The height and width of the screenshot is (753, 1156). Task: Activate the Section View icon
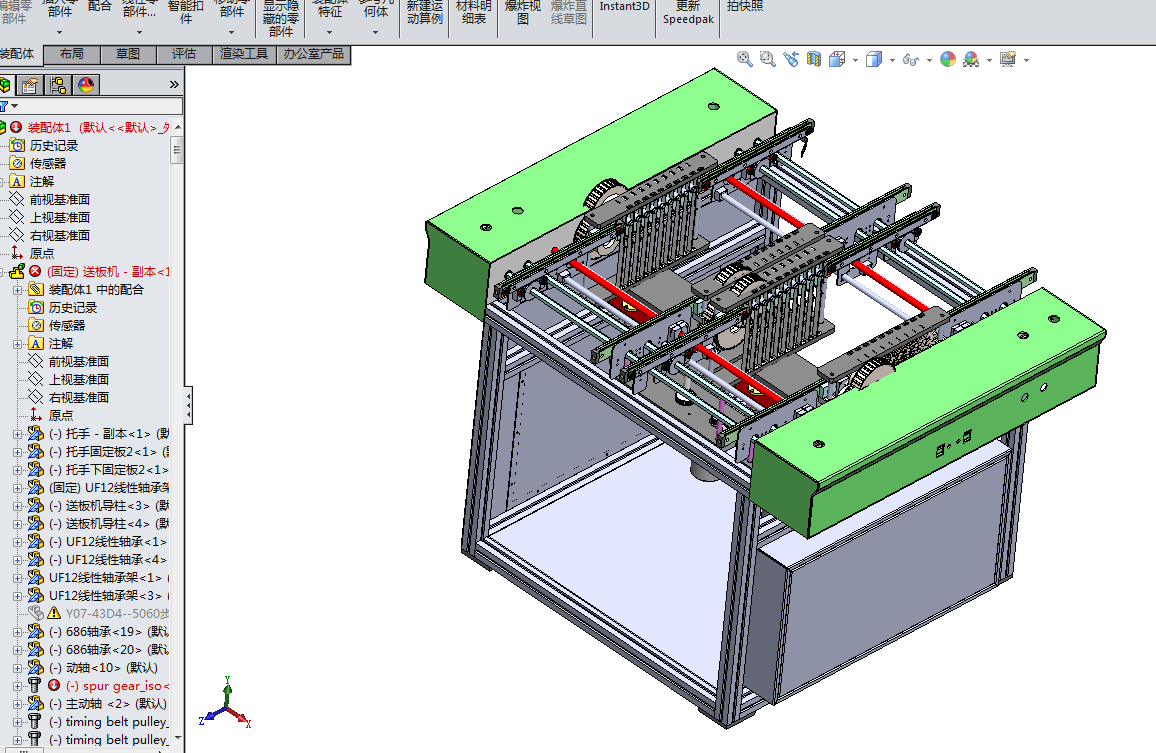[x=814, y=59]
